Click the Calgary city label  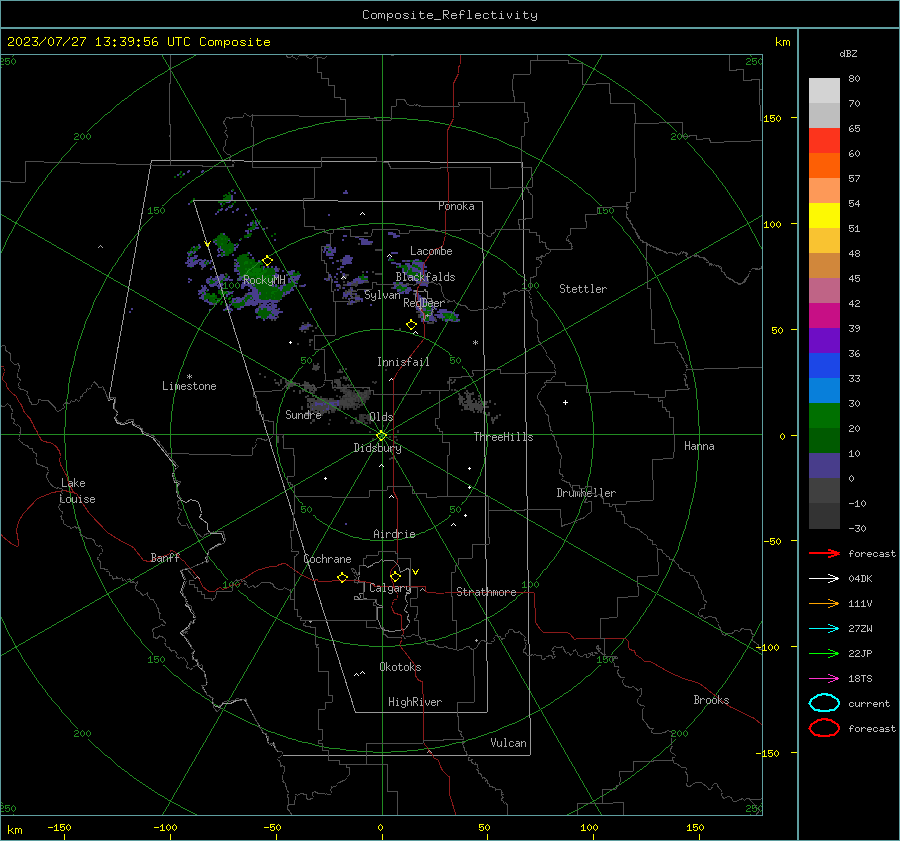(390, 588)
